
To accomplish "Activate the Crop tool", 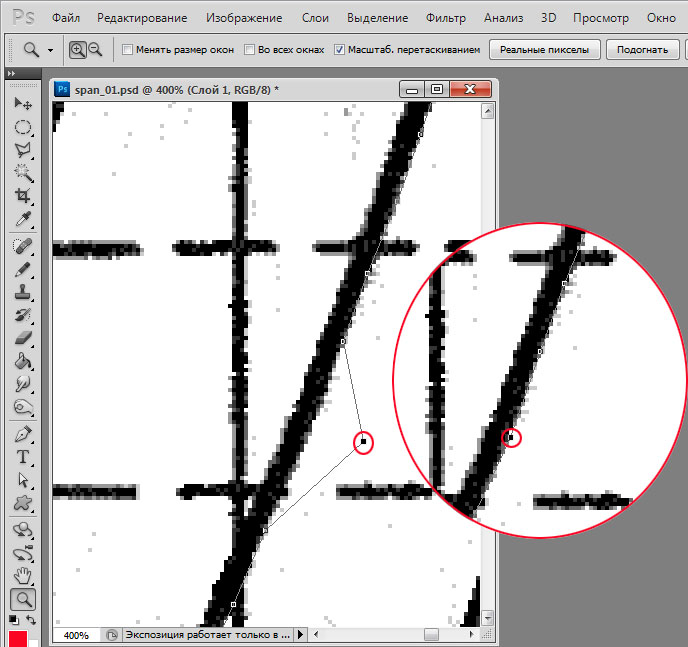I will click(22, 196).
